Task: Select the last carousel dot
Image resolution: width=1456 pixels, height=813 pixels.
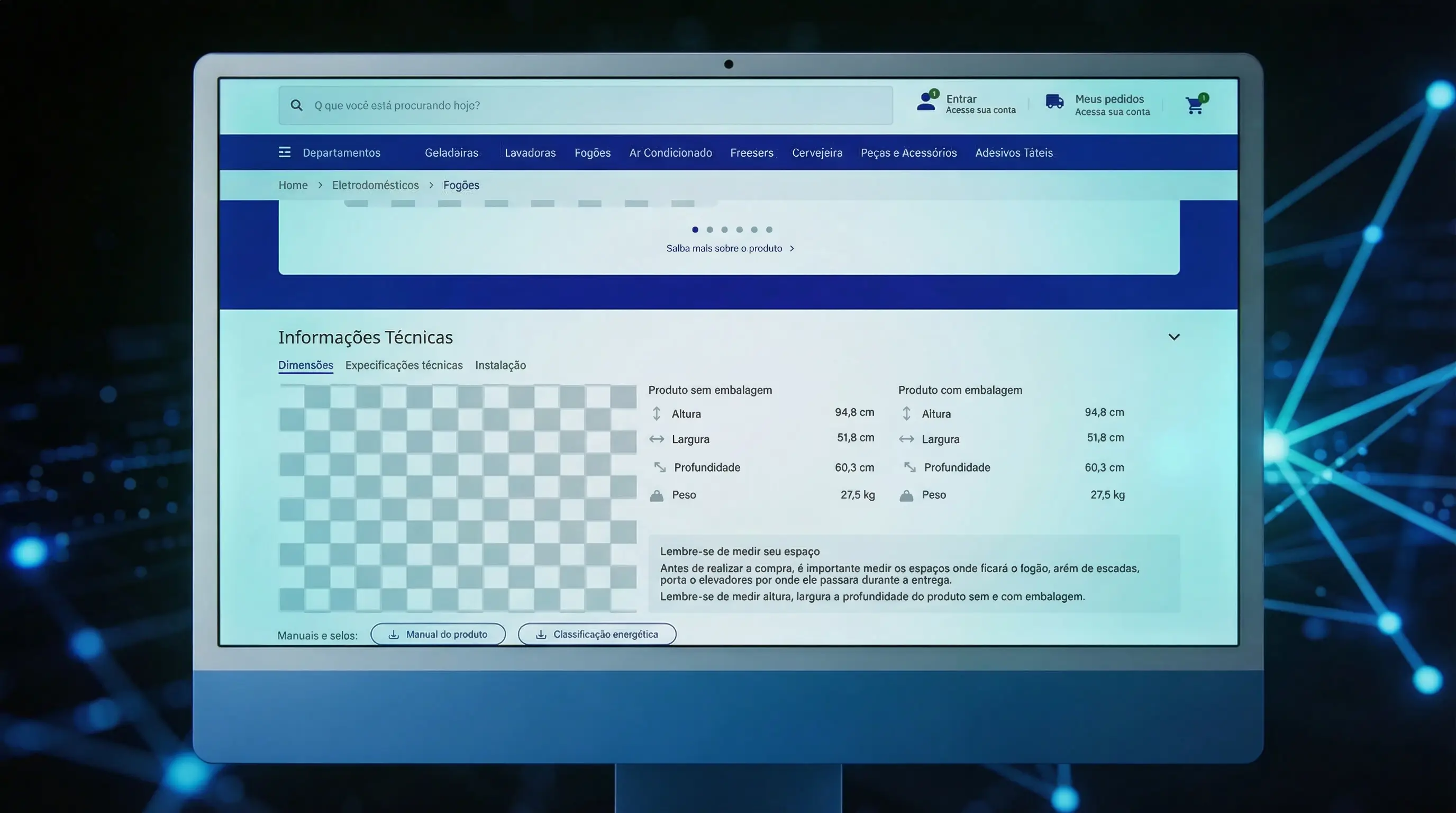Action: click(769, 230)
